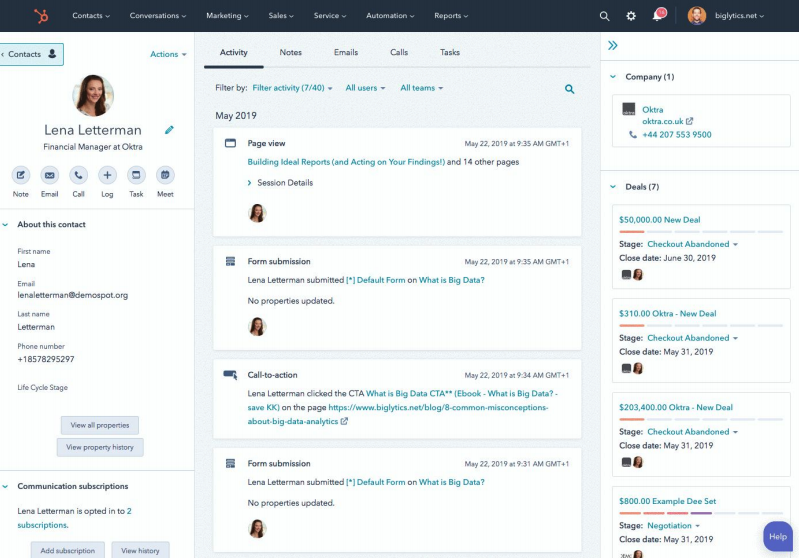Collapse the About this contact section
799x558 pixels.
click(5, 225)
